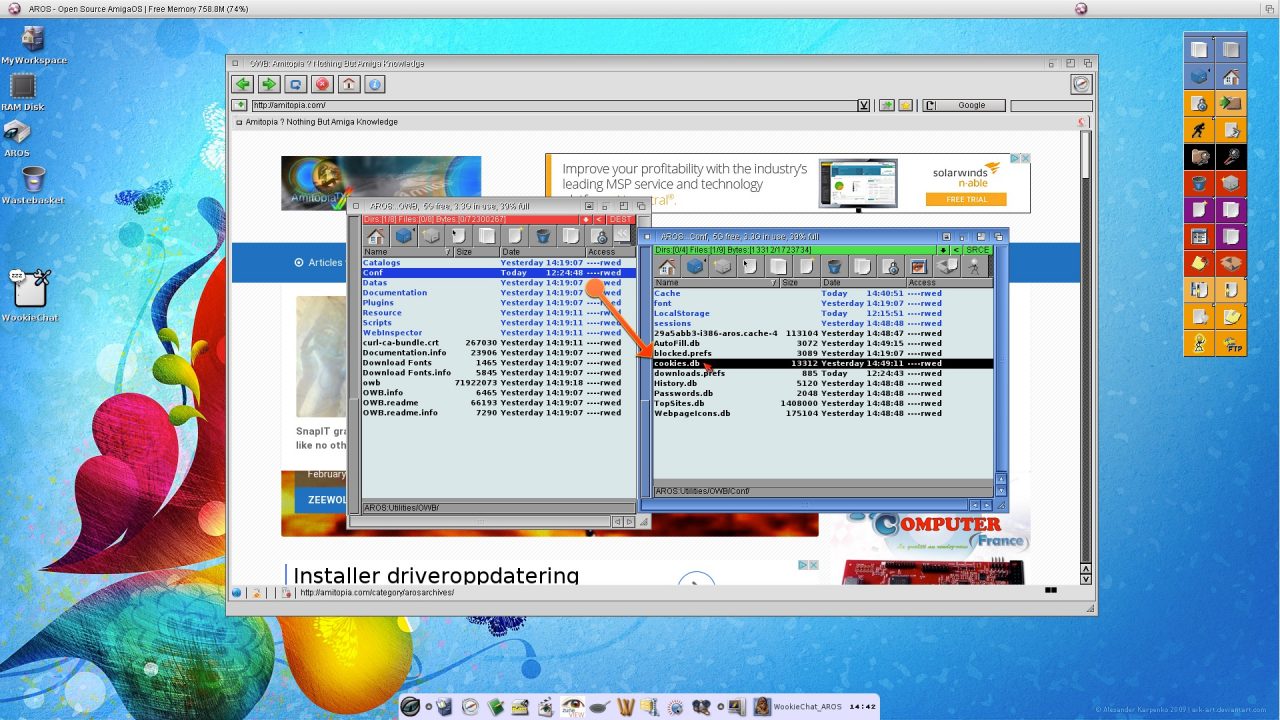Screen dimensions: 1280x720
Task: Click the house icon in the right panel
Action: (1231, 76)
